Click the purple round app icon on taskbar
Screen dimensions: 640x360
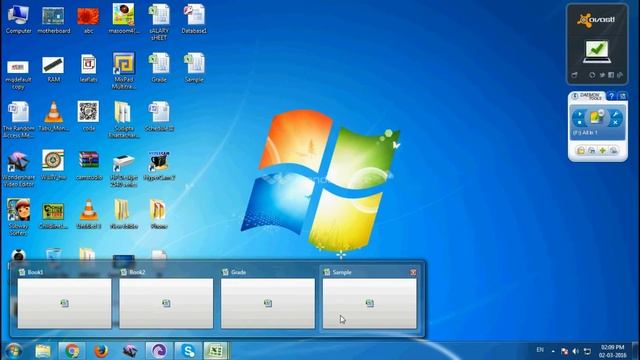(159, 351)
